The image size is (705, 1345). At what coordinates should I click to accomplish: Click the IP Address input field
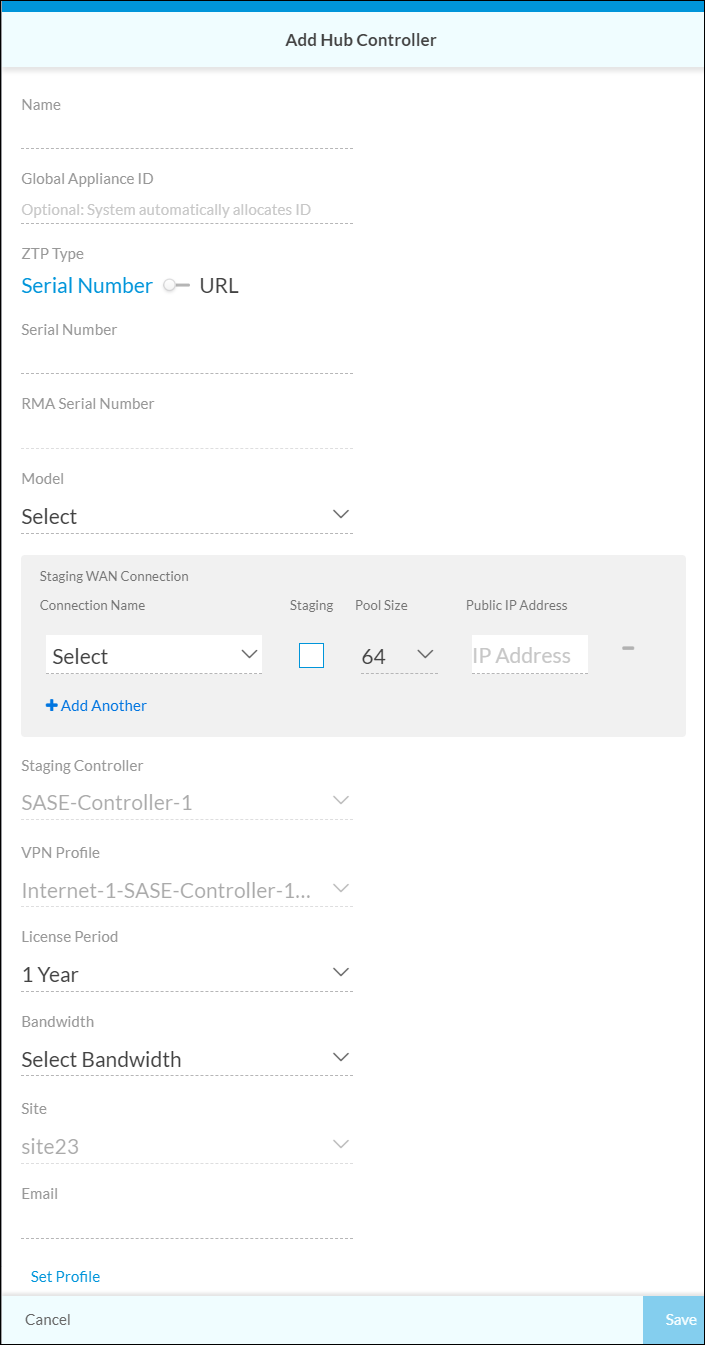[x=529, y=654]
